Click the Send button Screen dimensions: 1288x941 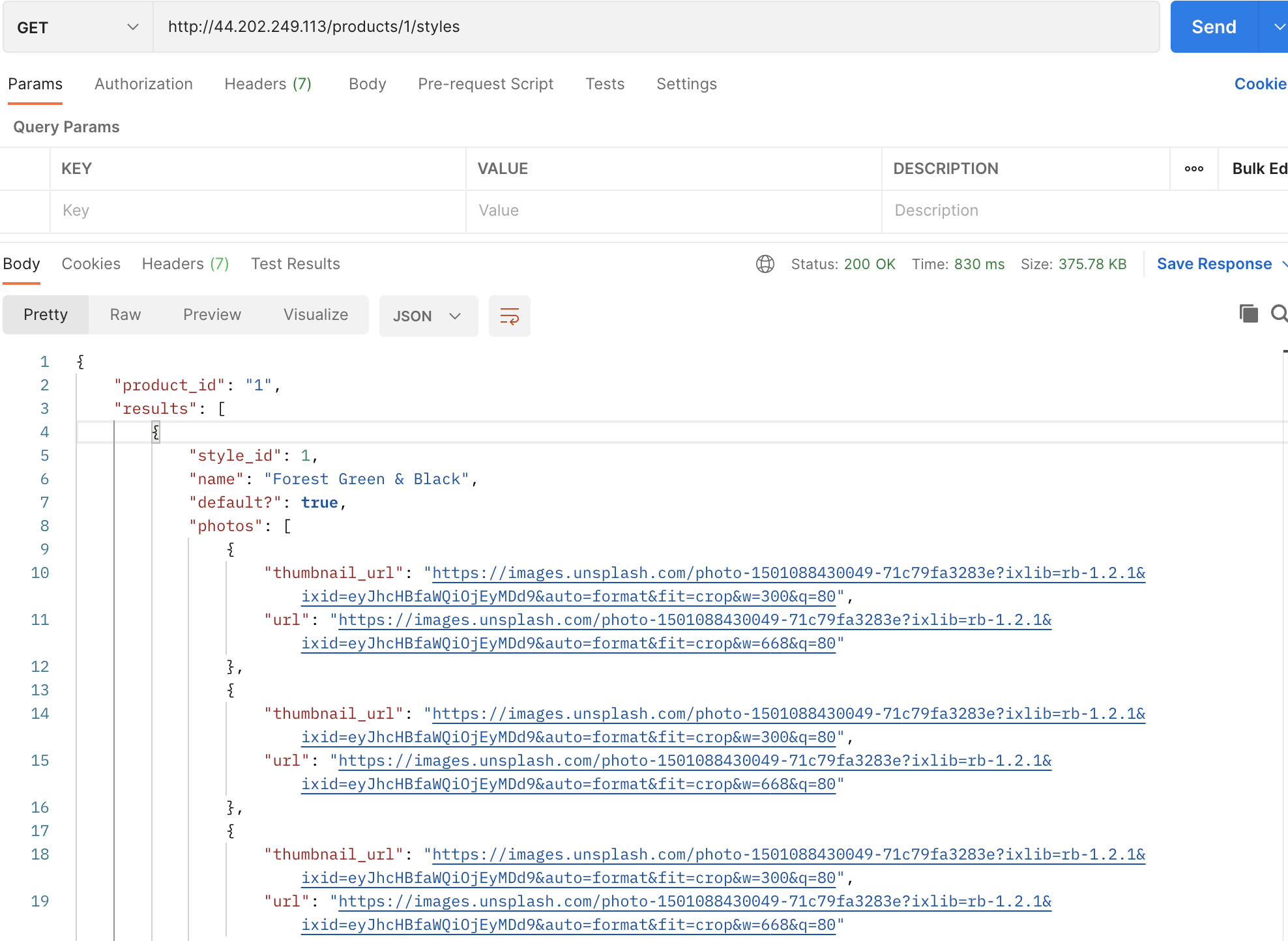click(1213, 27)
